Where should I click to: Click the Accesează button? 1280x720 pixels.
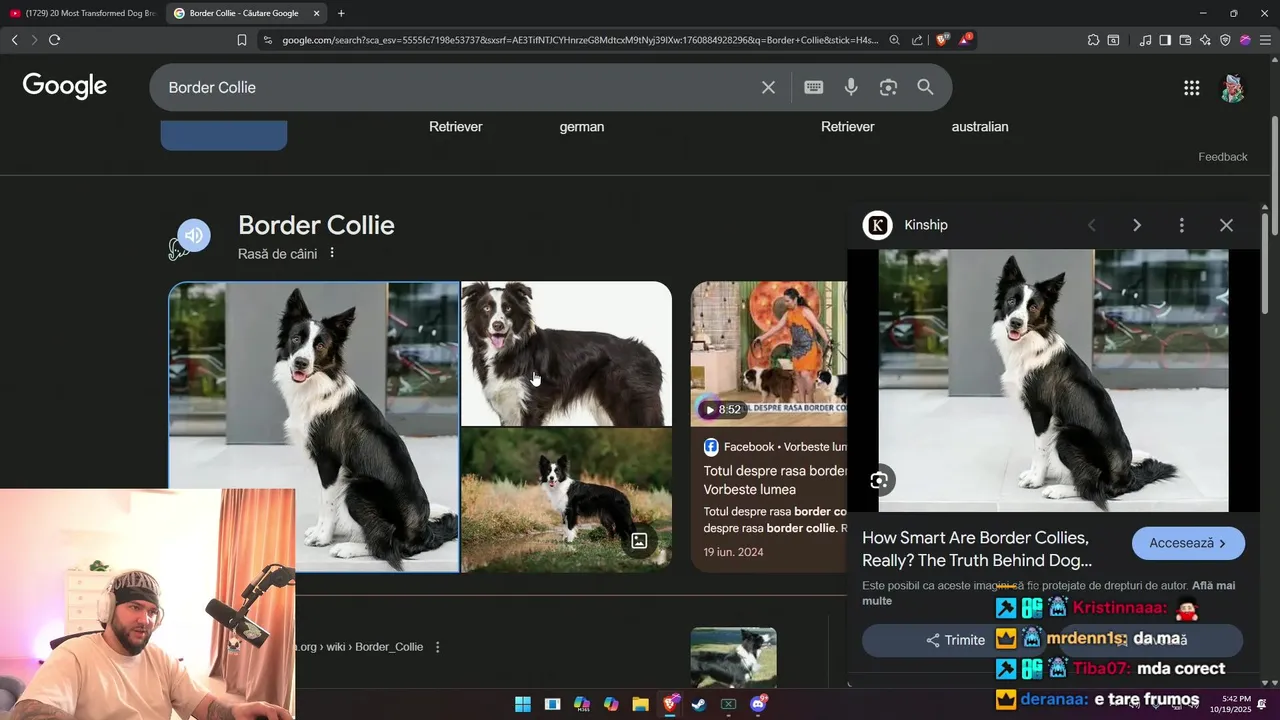(1188, 543)
